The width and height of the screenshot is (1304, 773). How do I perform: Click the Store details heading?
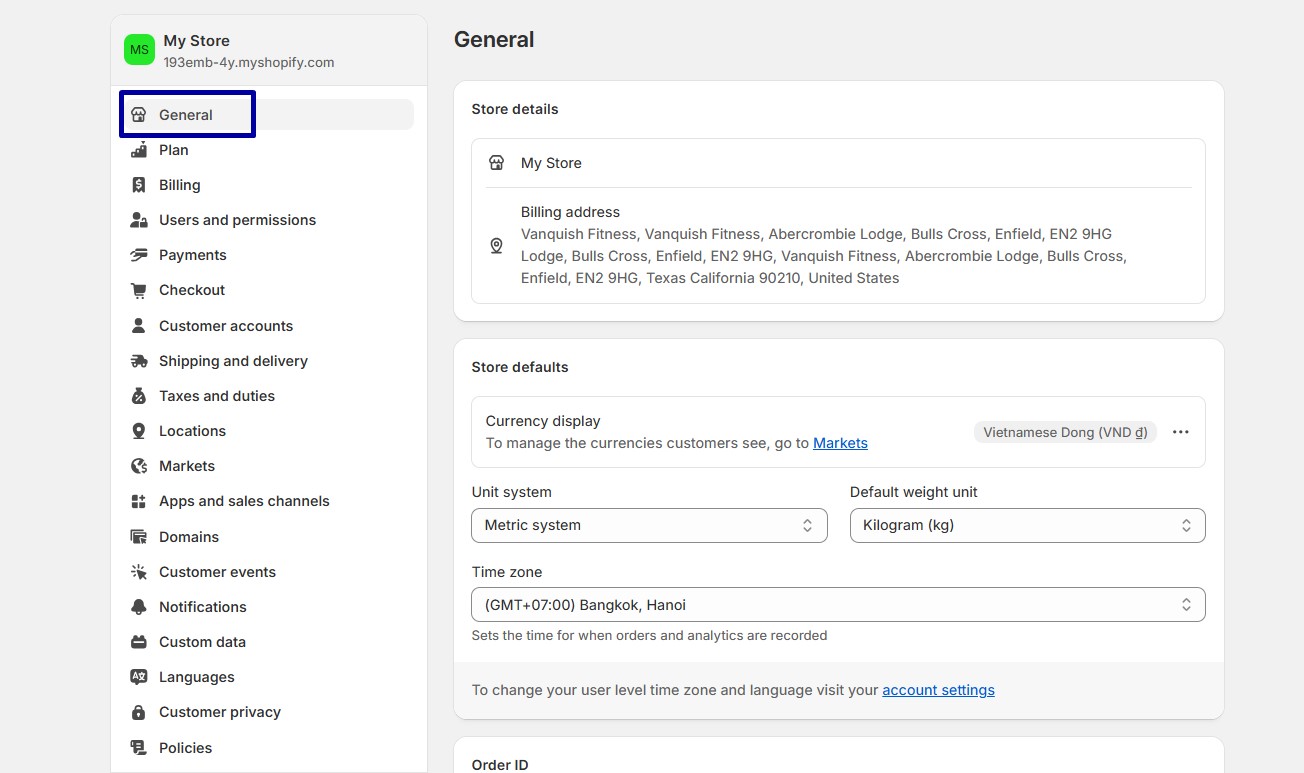tap(515, 109)
